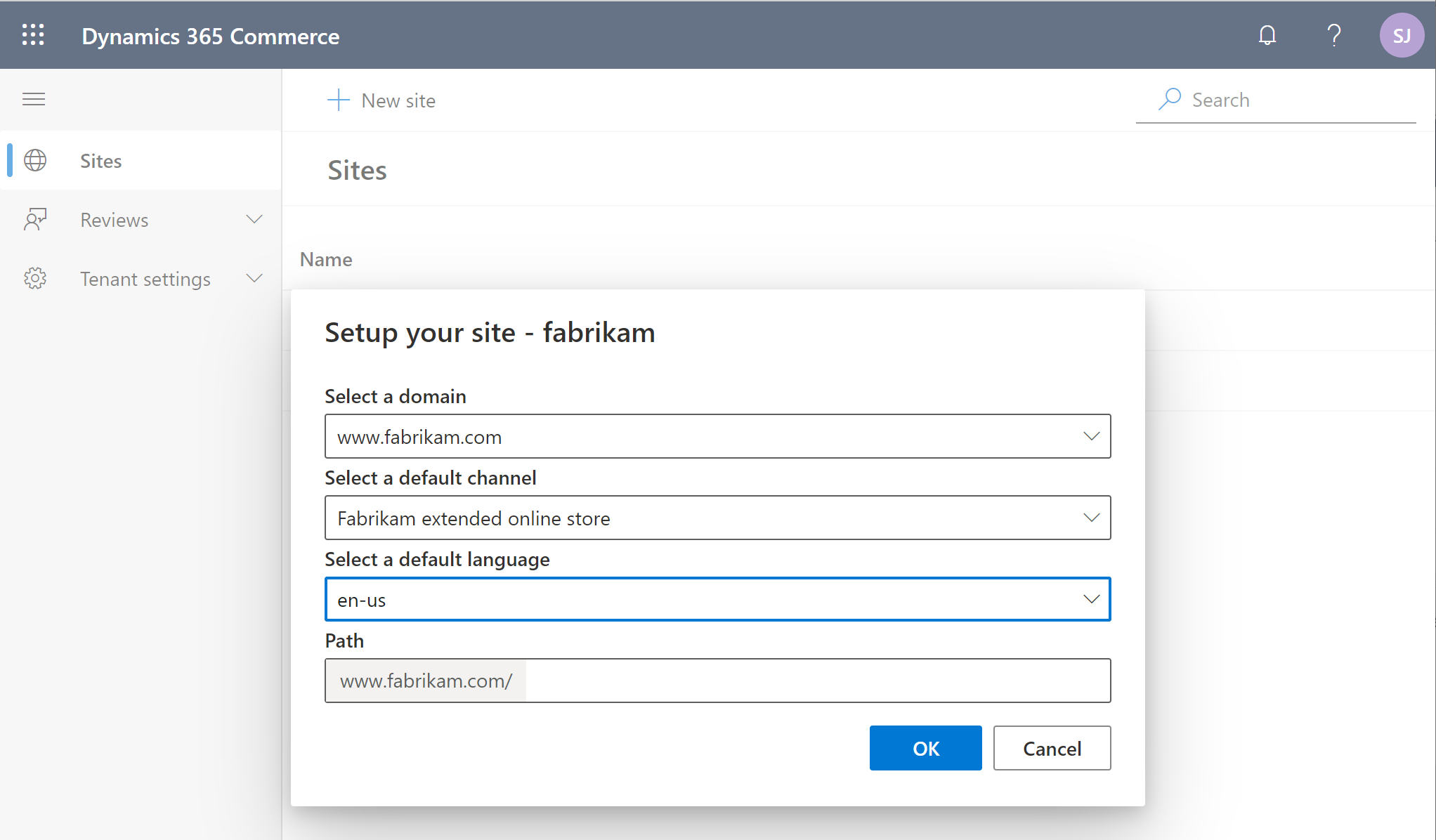
Task: Click the Path input field
Action: pos(716,680)
